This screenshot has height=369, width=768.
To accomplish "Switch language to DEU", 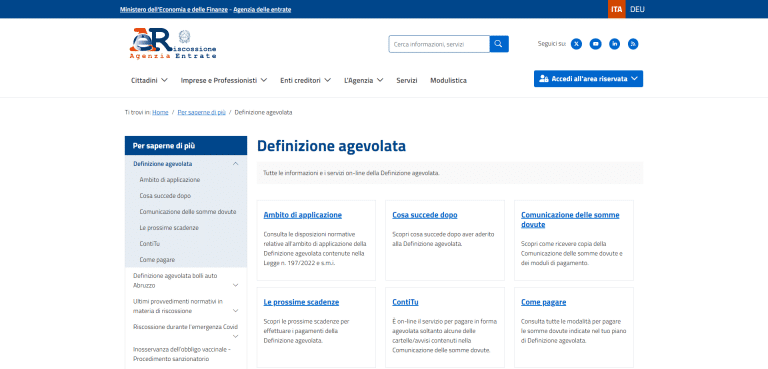I will (637, 9).
